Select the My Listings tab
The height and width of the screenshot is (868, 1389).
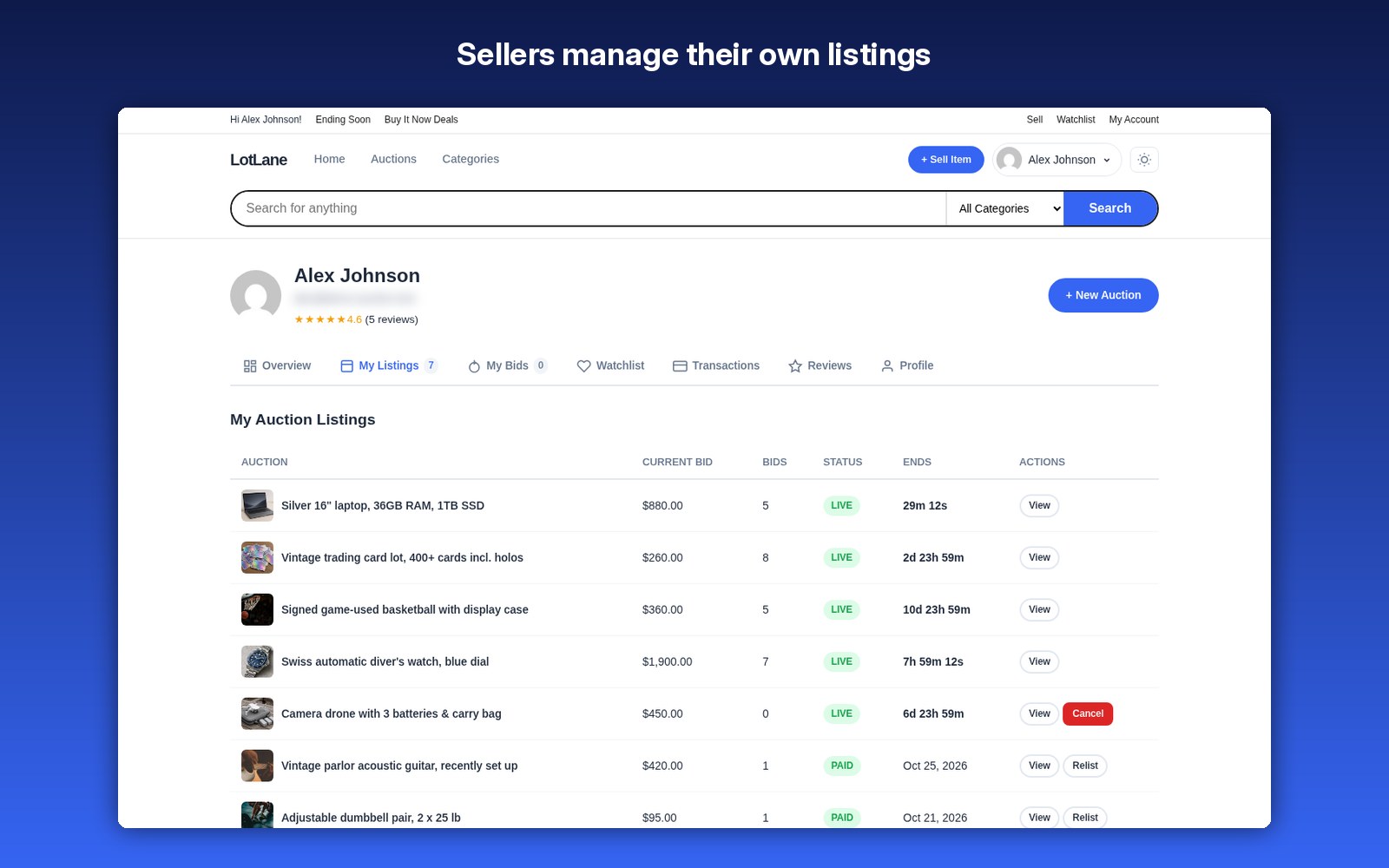tap(389, 365)
